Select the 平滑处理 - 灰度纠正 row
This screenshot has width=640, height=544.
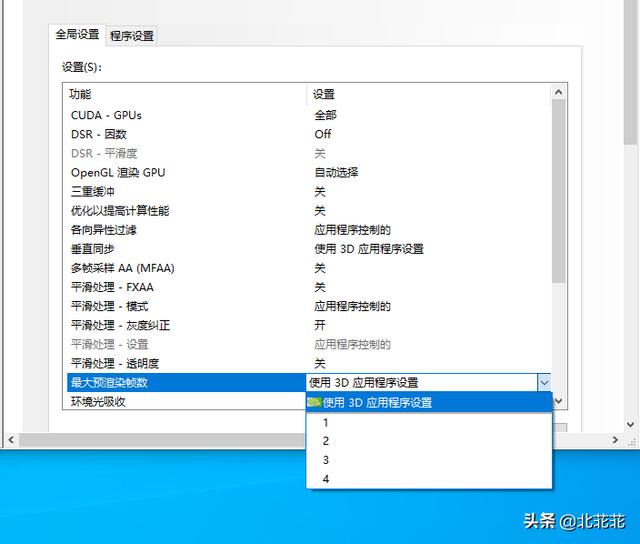click(x=308, y=325)
